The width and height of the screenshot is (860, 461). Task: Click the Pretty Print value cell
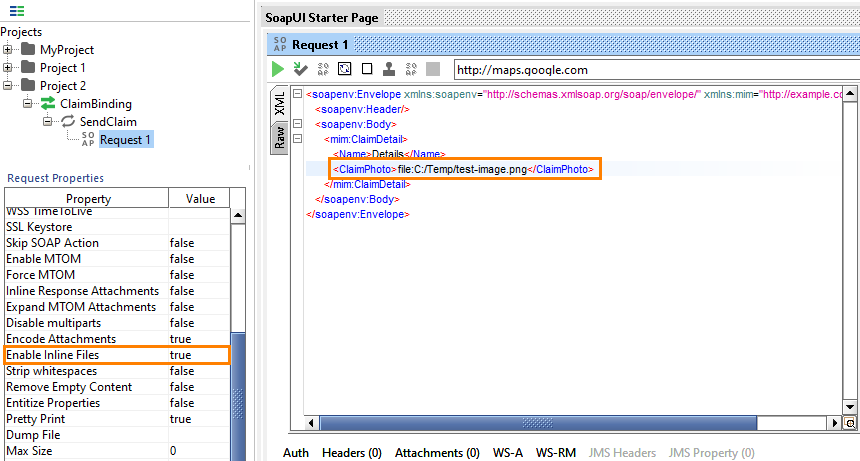tap(199, 419)
